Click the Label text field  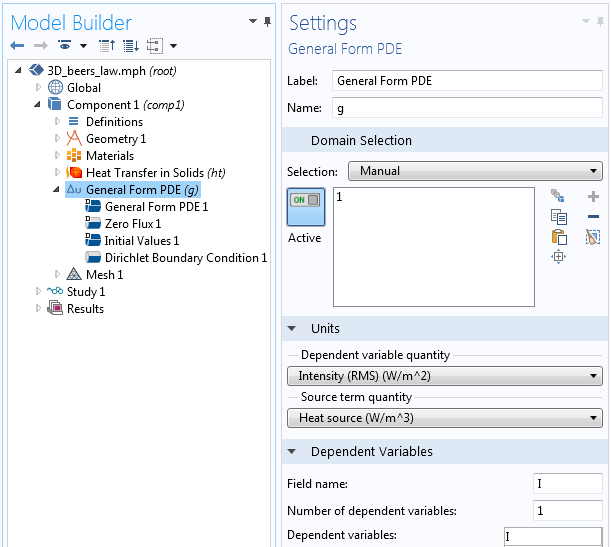point(467,81)
